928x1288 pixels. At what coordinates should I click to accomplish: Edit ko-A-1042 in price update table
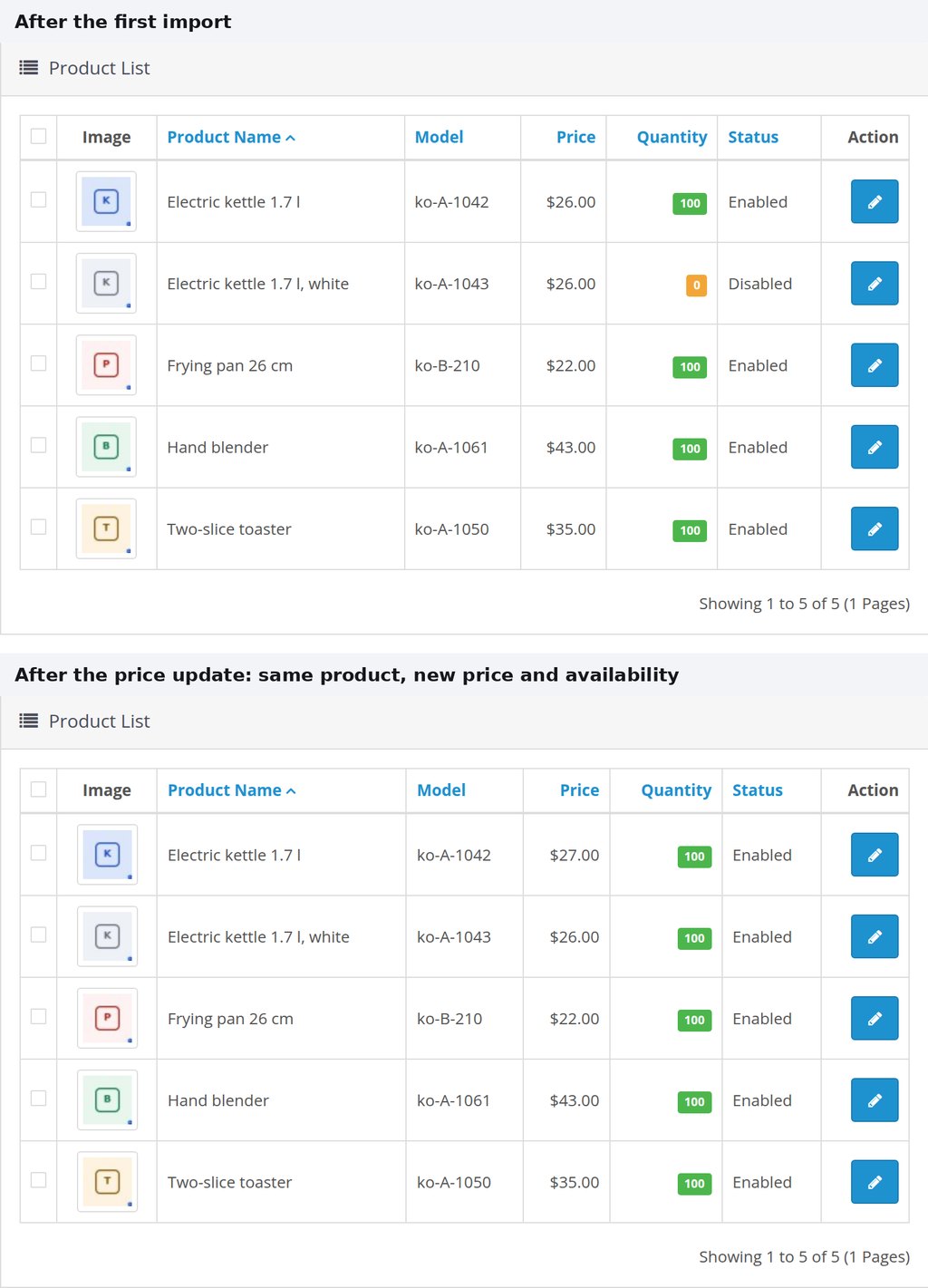[x=875, y=855]
